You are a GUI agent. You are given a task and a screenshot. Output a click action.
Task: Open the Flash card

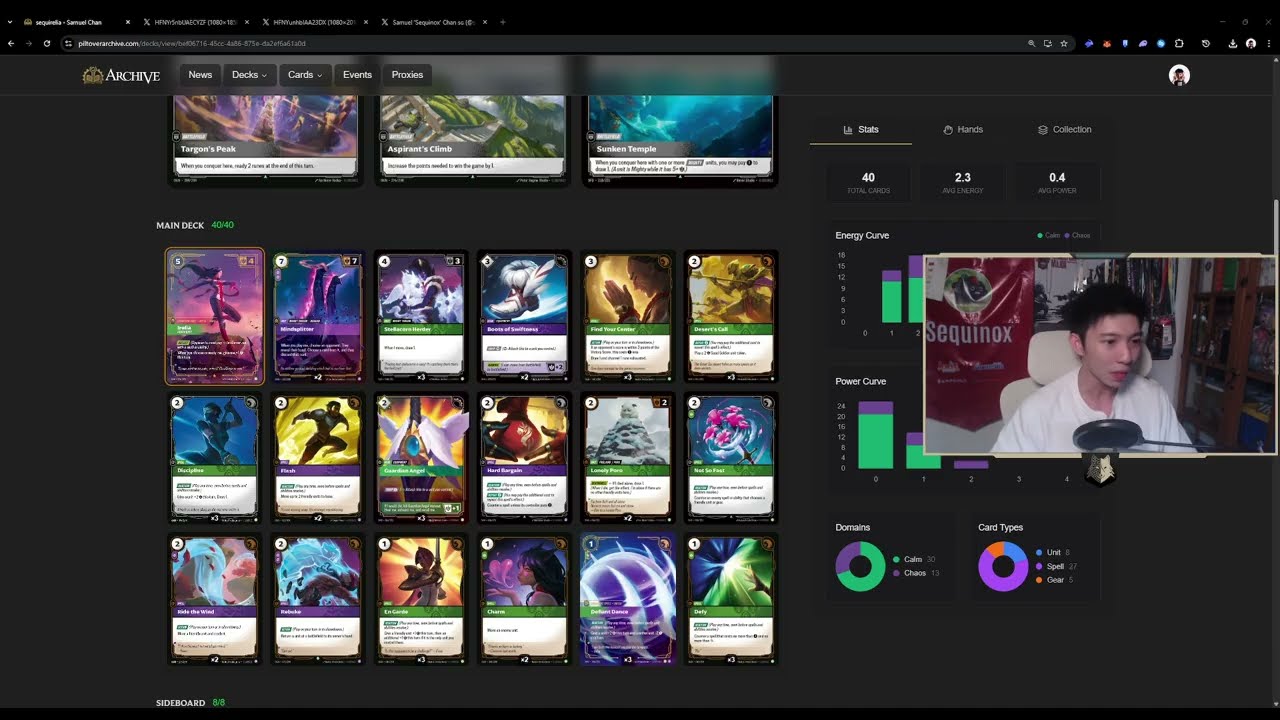point(318,458)
